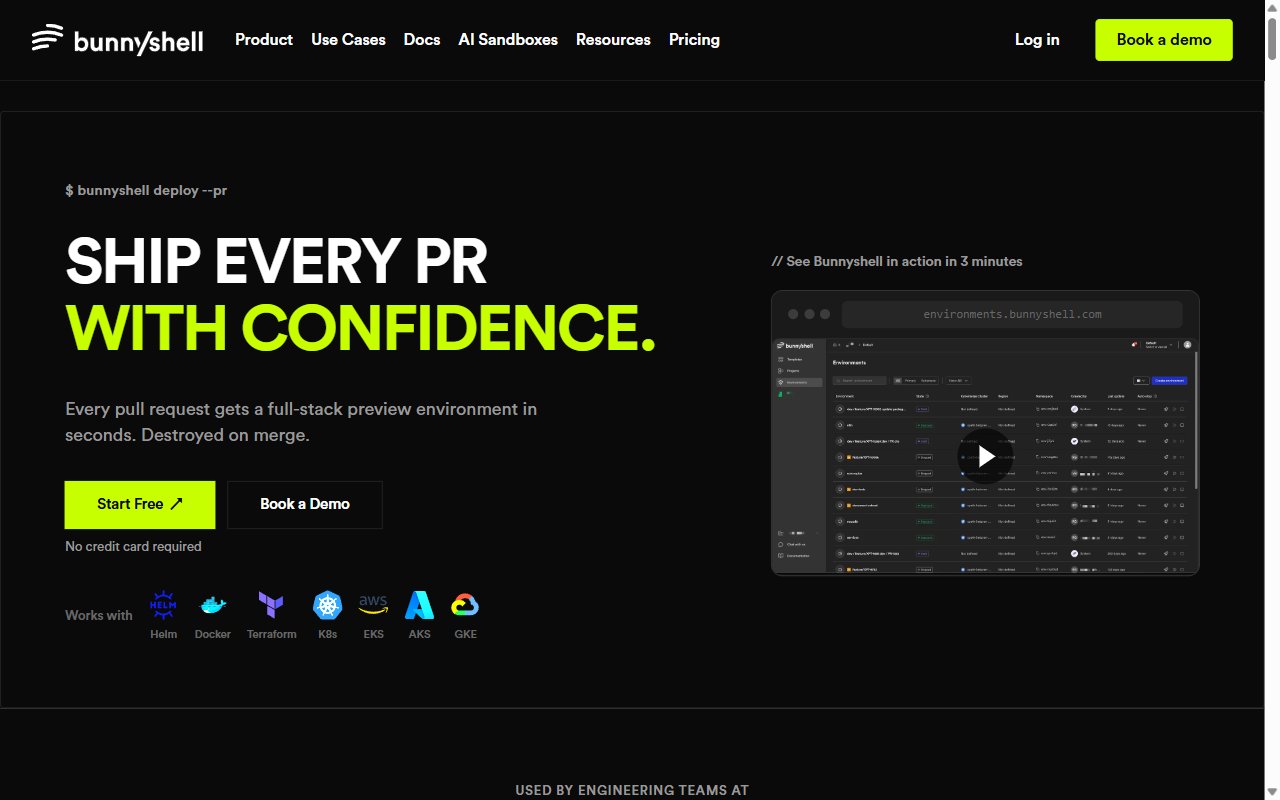This screenshot has height=800, width=1280.
Task: Click the page vertical scrollbar
Action: coord(1272,400)
